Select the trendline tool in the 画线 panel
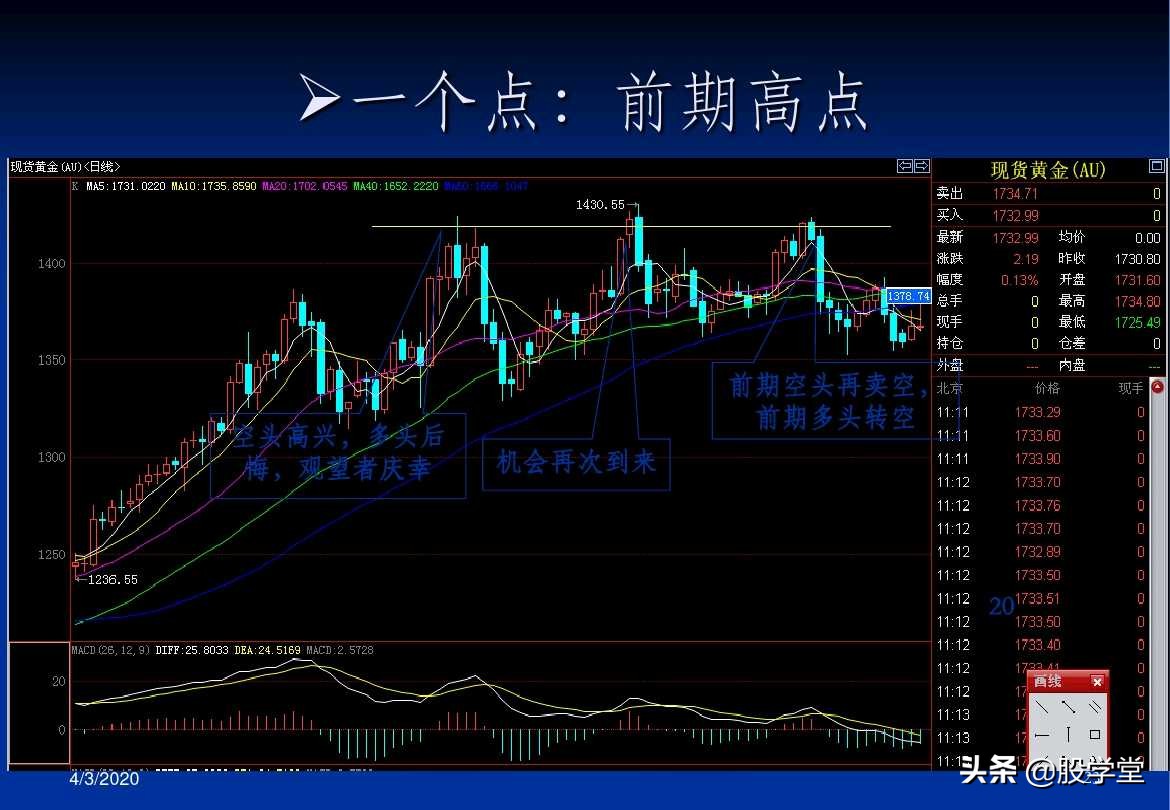Viewport: 1170px width, 810px height. point(1042,706)
